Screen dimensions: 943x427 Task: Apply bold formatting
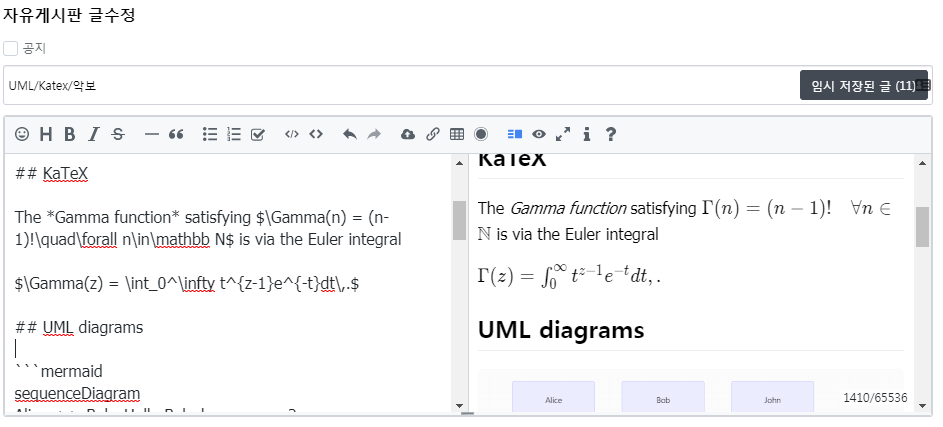(x=70, y=134)
